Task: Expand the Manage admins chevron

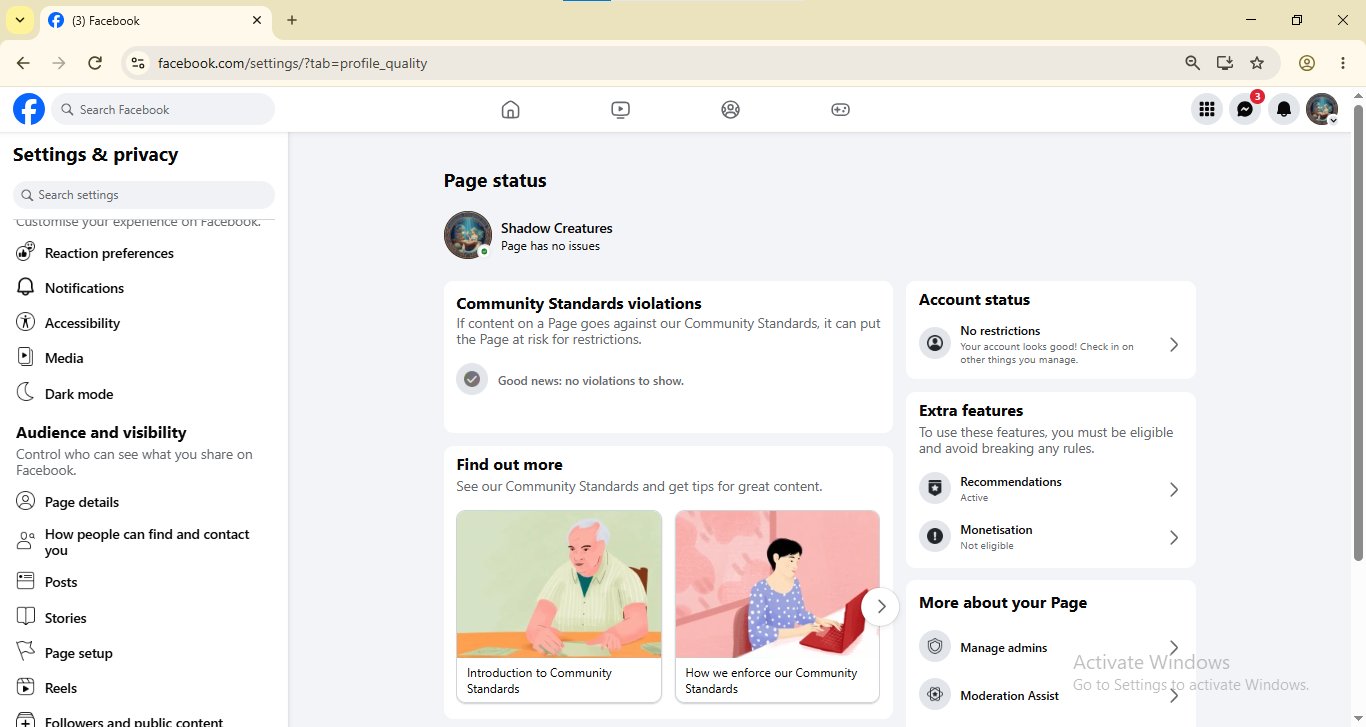Action: tap(1174, 647)
